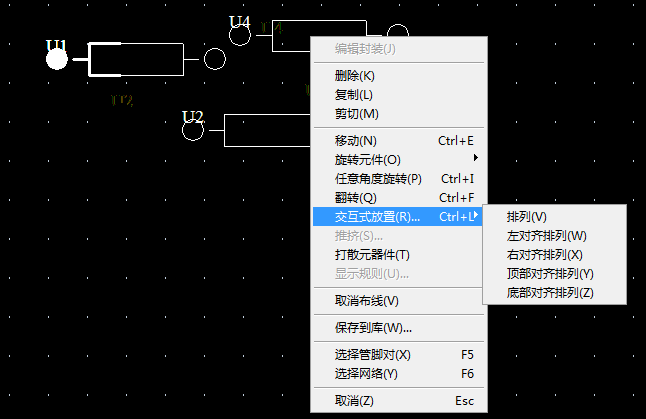Select 移动(N) menu item

[x=356, y=141]
